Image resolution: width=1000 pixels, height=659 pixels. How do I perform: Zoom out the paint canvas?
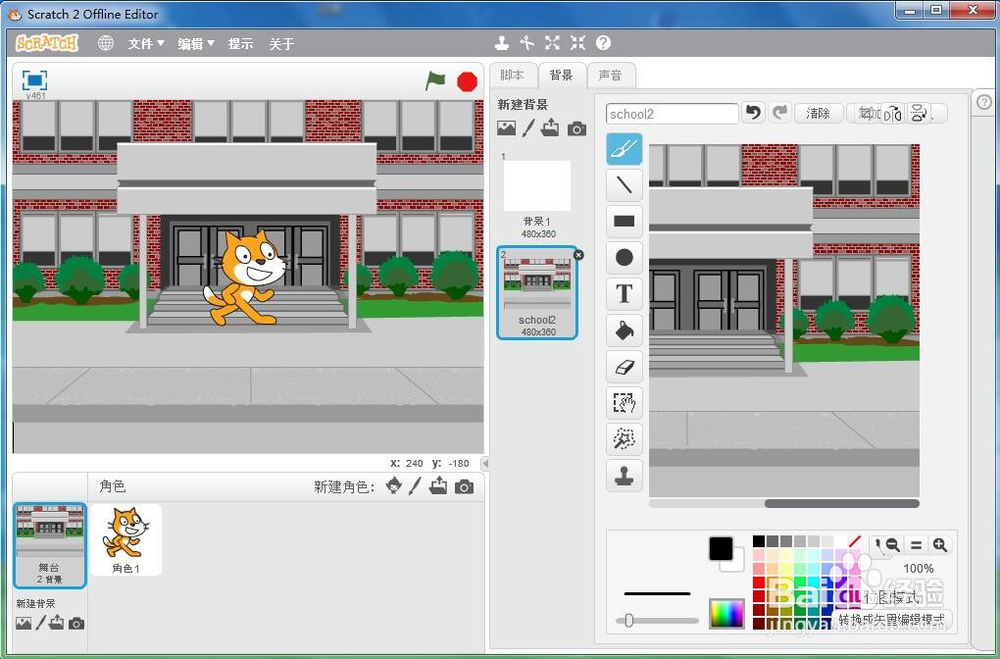tap(893, 545)
